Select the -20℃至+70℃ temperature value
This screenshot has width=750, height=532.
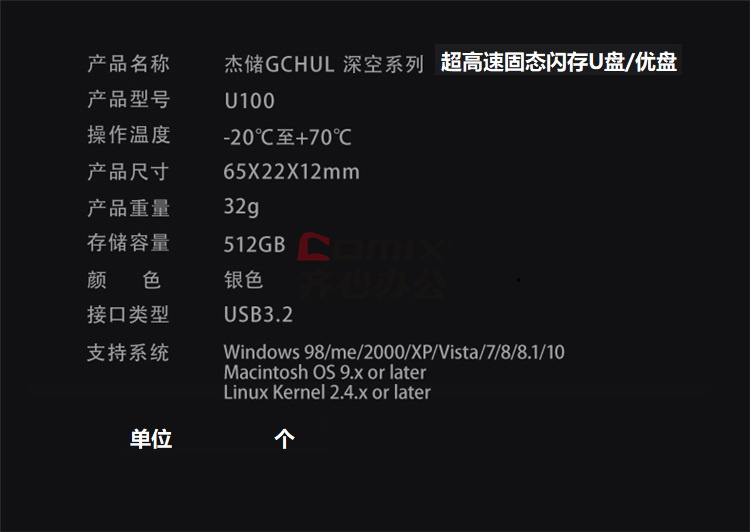(x=287, y=137)
